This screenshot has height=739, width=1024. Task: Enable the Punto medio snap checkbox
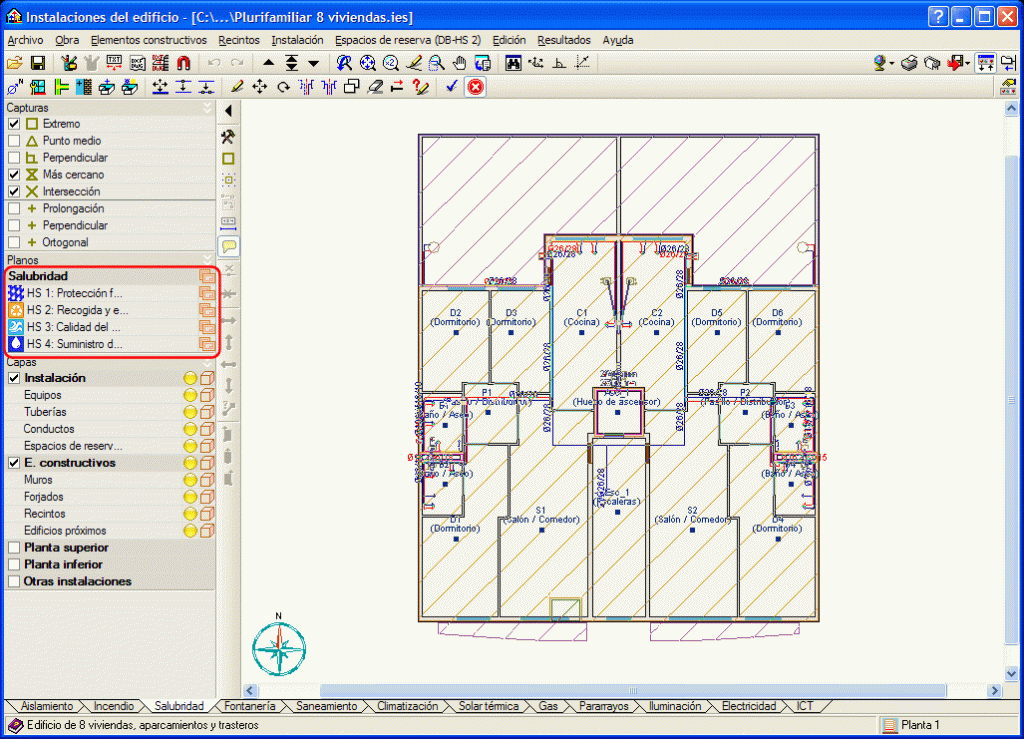(14, 141)
